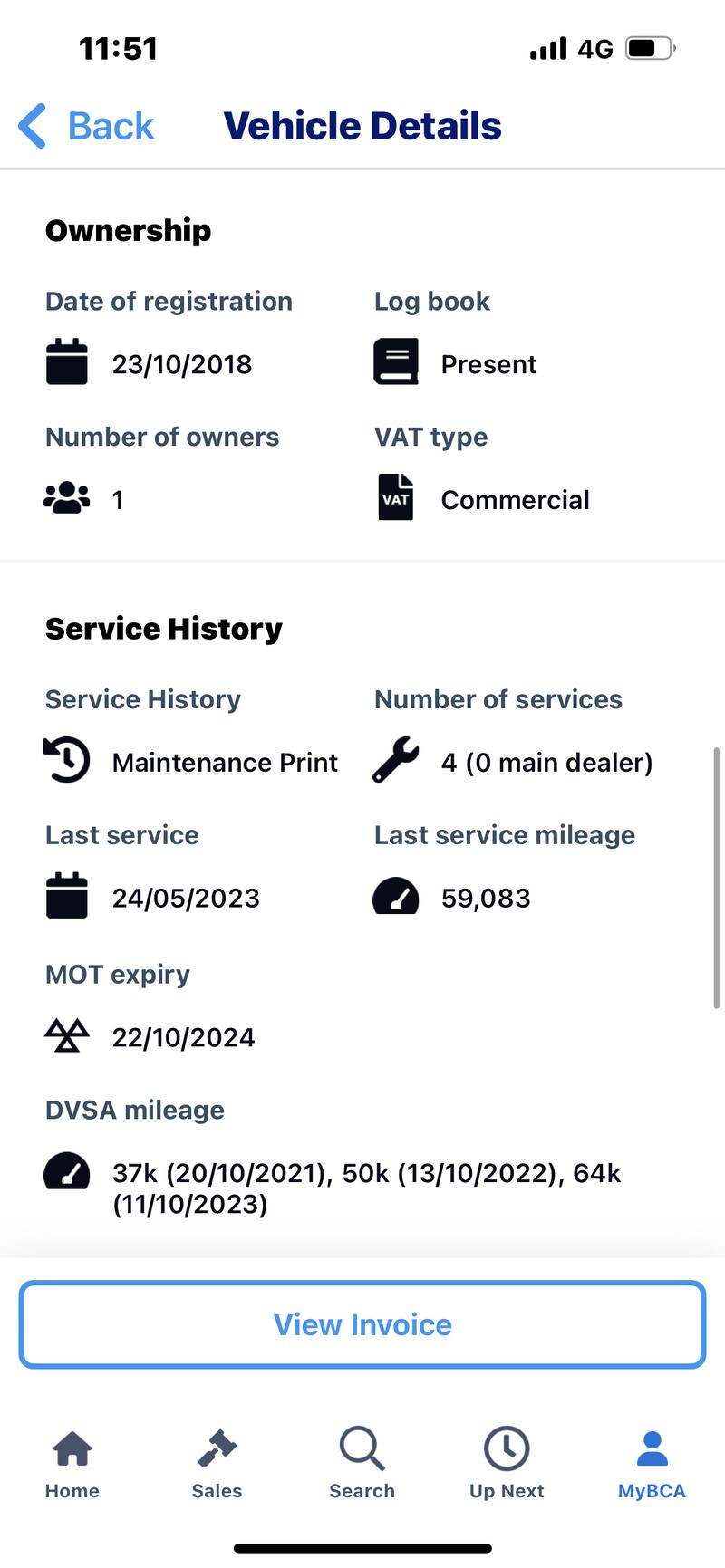
Task: Tap the Back text link
Action: coord(111,126)
